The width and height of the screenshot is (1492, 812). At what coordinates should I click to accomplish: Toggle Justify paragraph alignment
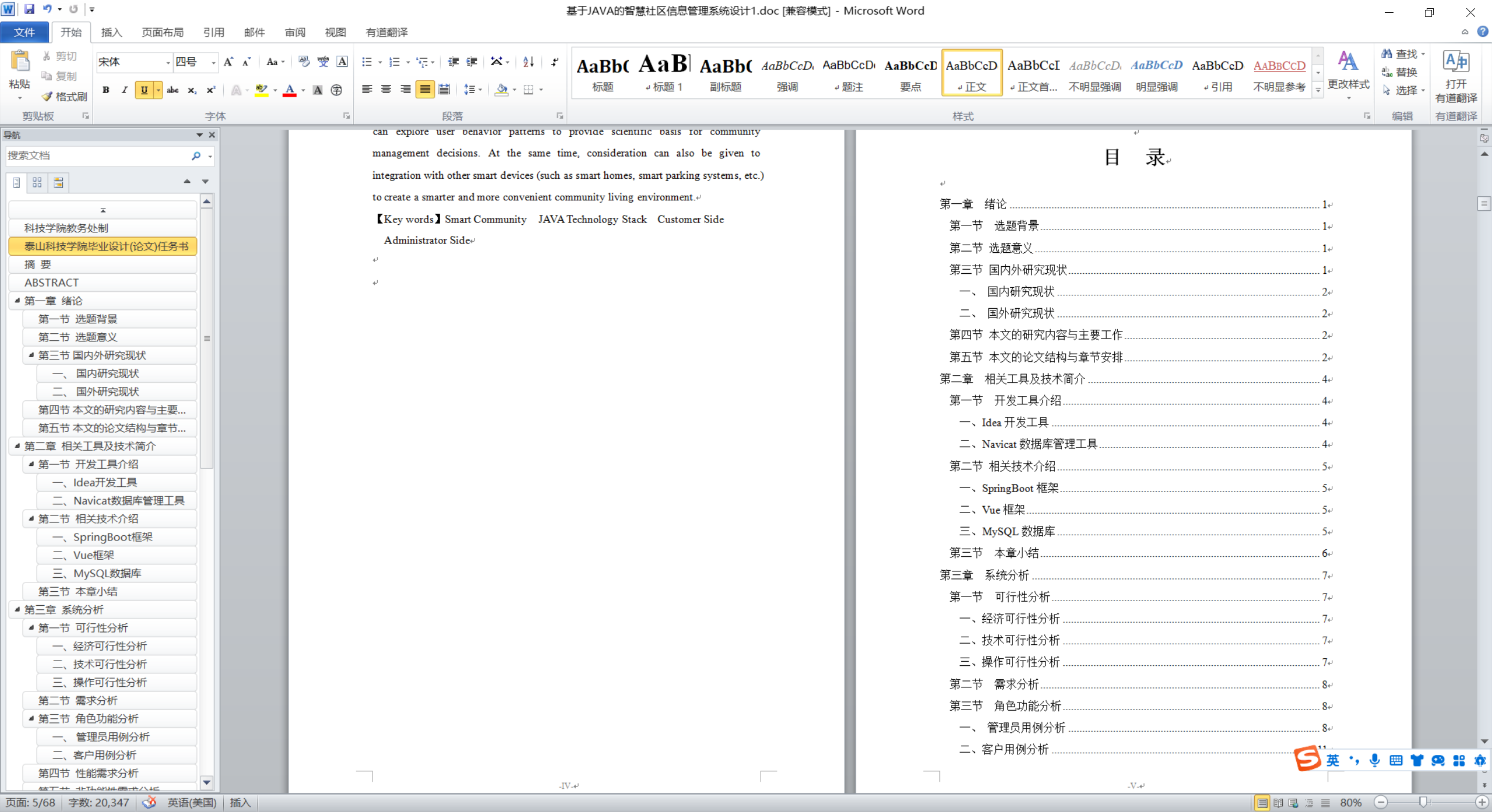pyautogui.click(x=425, y=90)
